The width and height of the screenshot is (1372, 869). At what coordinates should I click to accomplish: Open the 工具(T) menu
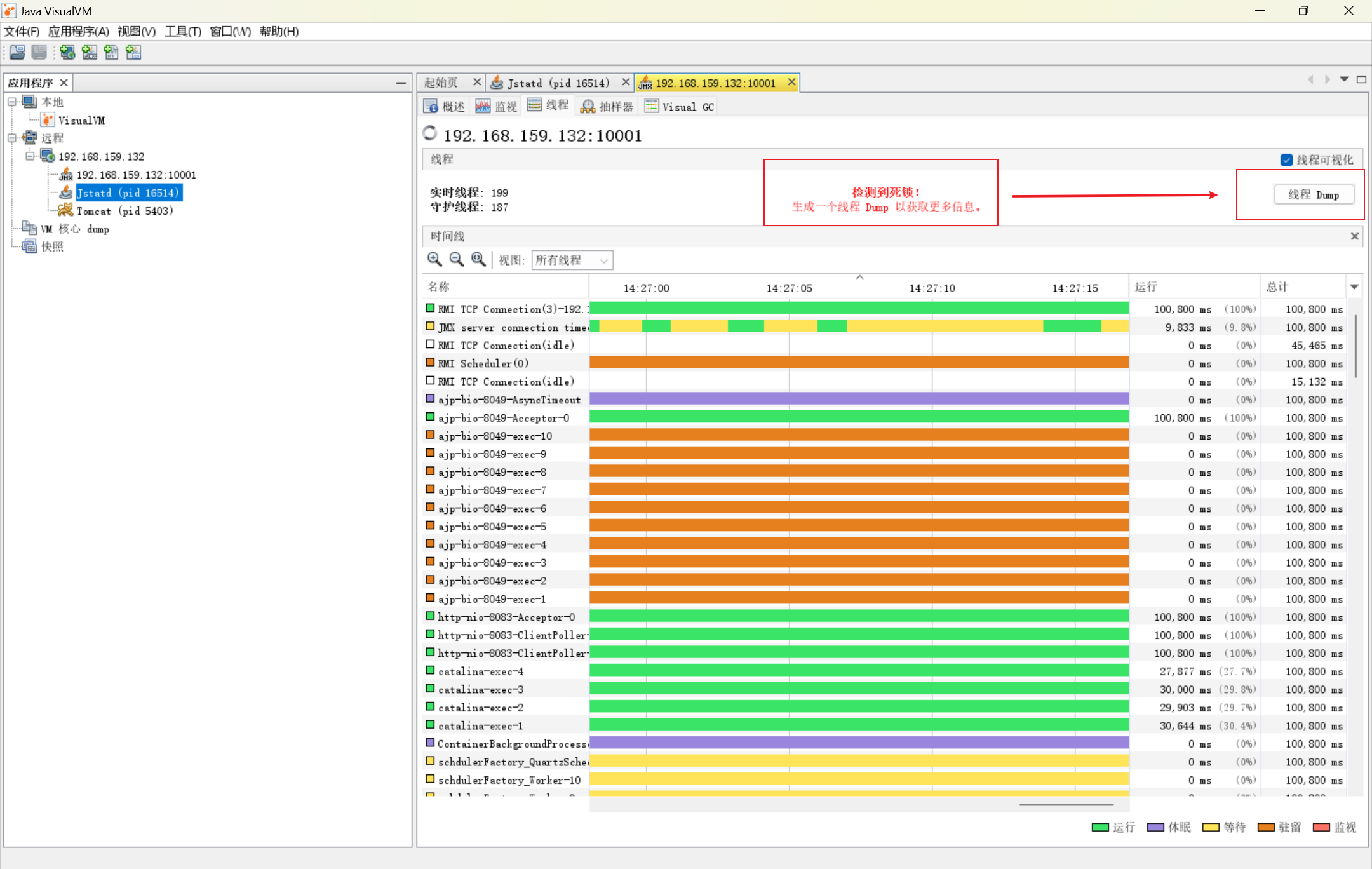(183, 31)
